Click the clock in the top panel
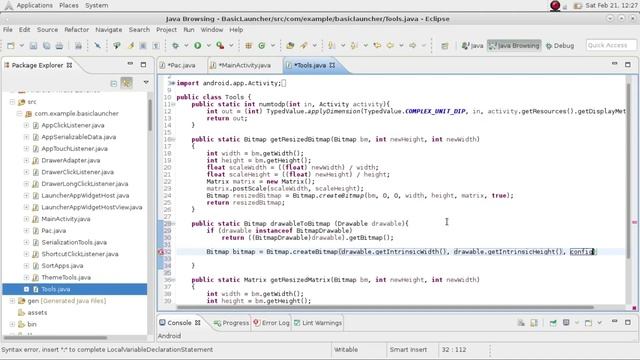 coord(611,5)
